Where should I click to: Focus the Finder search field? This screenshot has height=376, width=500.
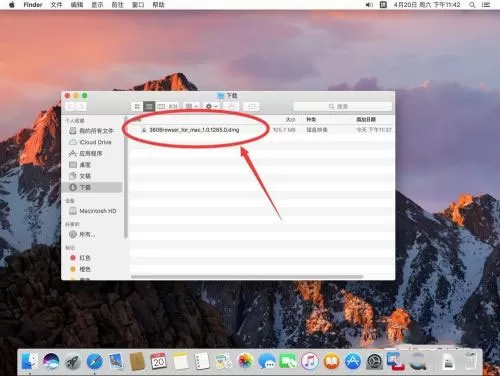pos(343,106)
